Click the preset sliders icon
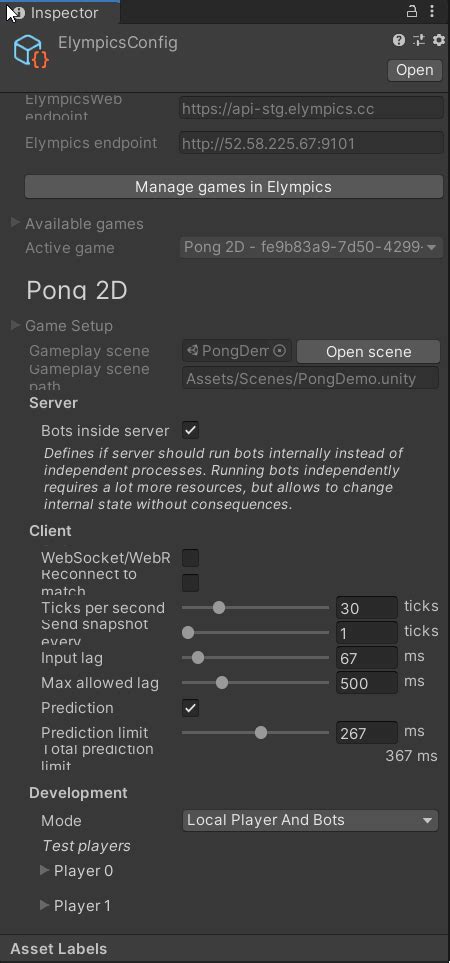 click(x=419, y=41)
